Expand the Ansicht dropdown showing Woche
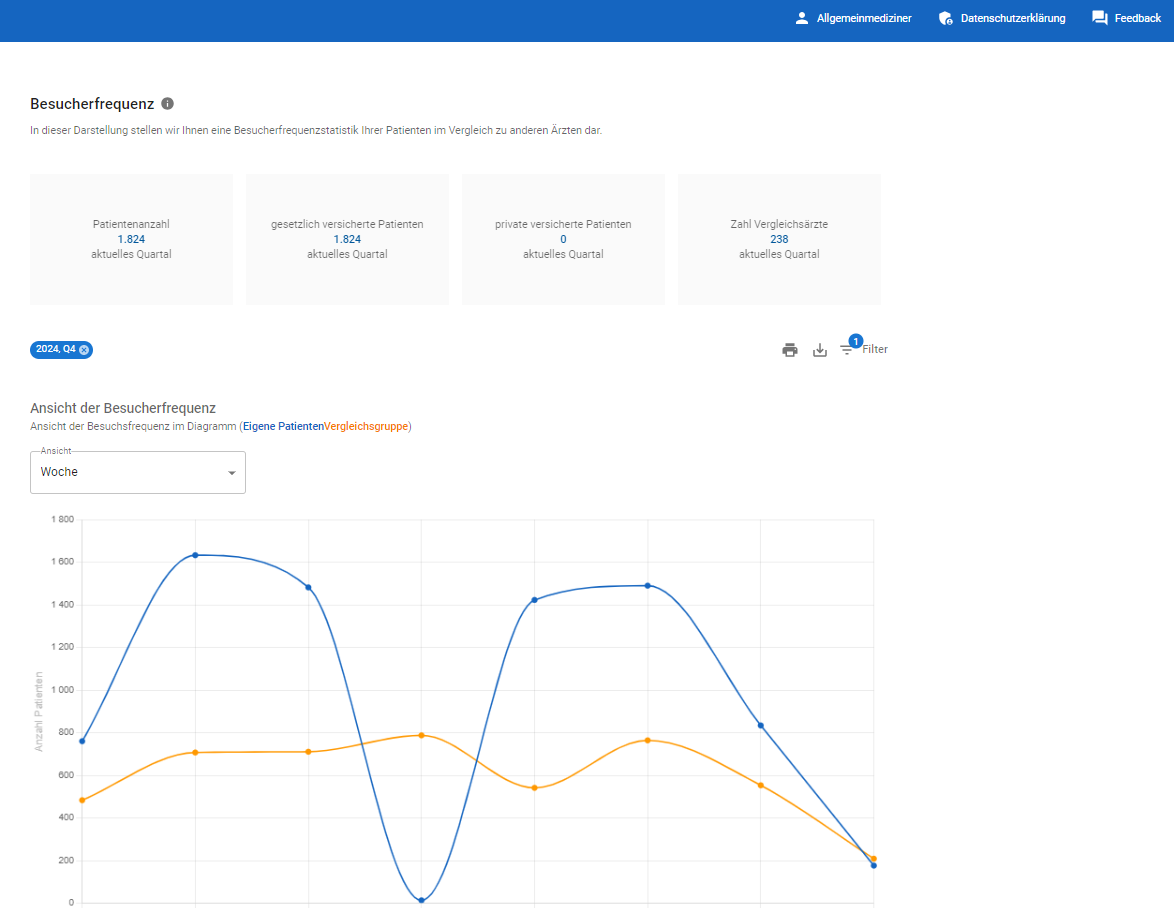 point(138,472)
